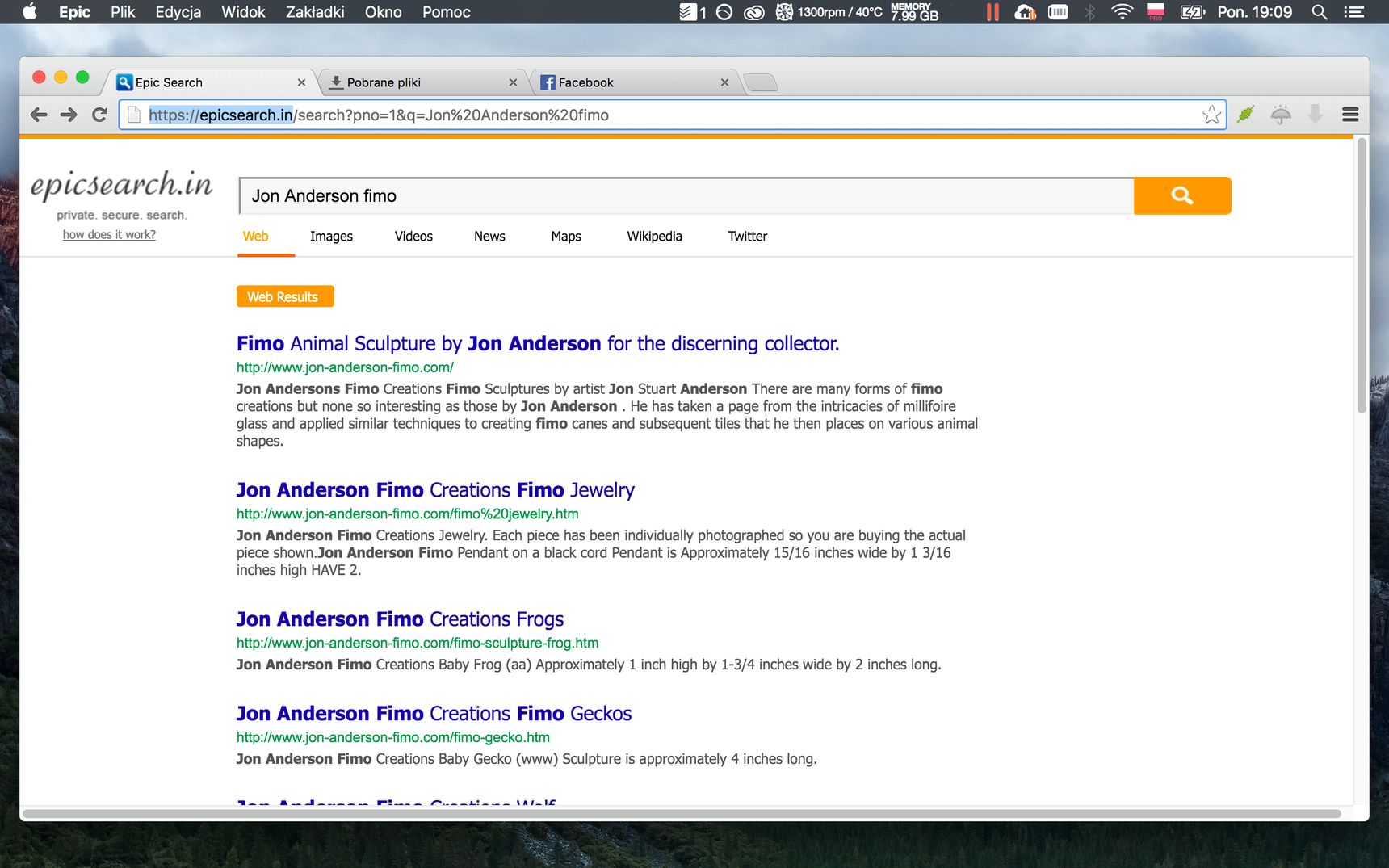
Task: Click the keyboard viewer menu bar icon
Action: click(x=1058, y=11)
